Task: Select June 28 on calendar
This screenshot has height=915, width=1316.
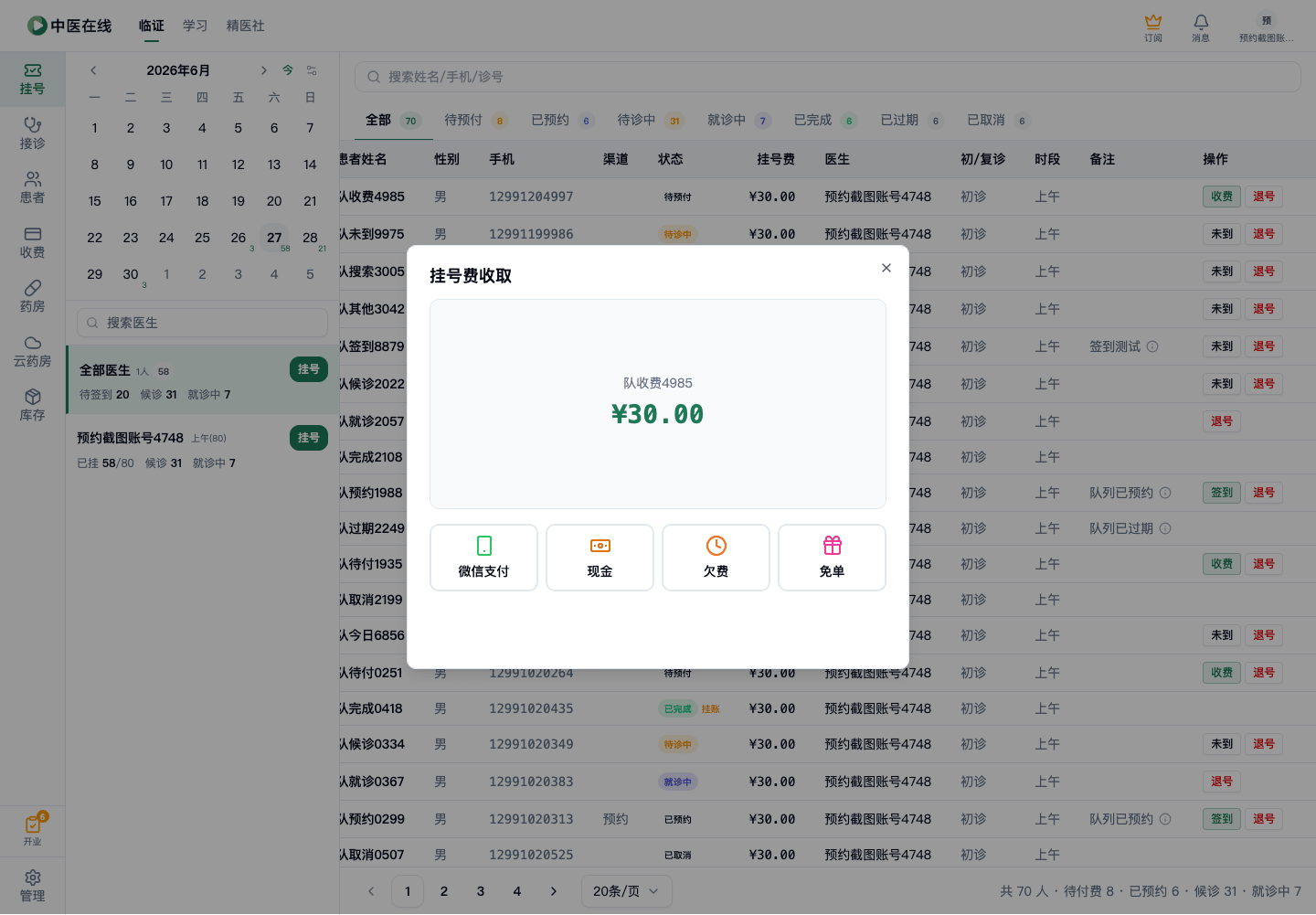Action: (310, 238)
